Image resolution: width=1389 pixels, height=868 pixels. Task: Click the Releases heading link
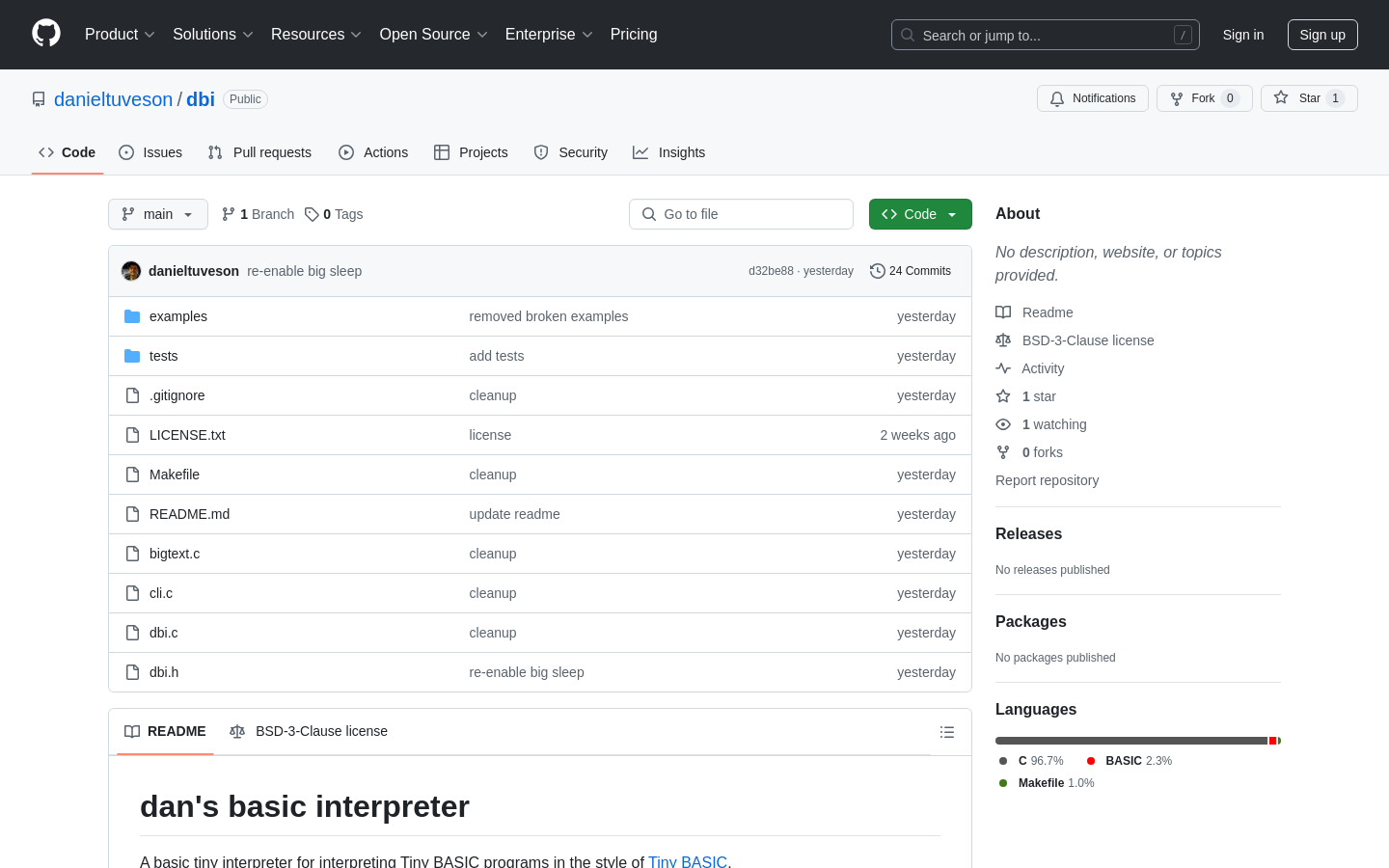pos(1028,533)
